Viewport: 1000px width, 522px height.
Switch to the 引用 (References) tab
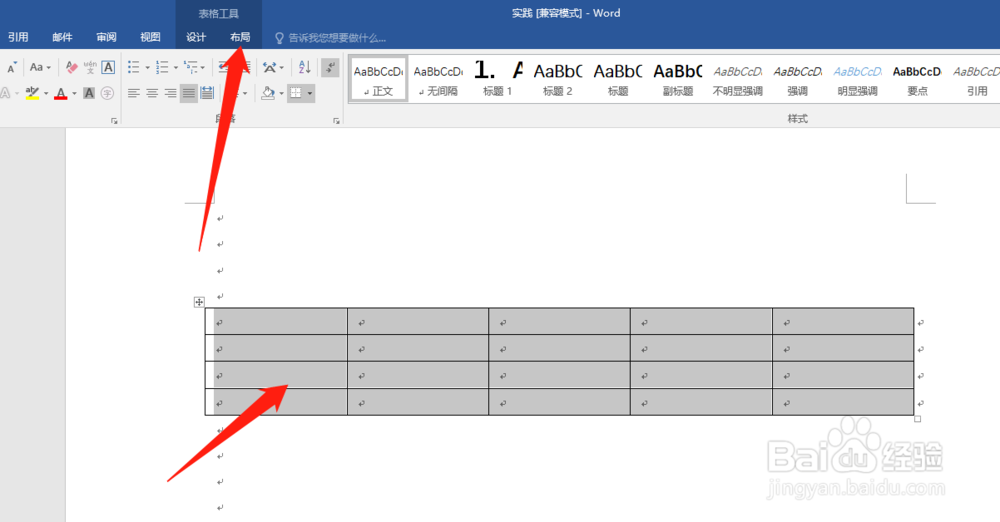[x=18, y=37]
